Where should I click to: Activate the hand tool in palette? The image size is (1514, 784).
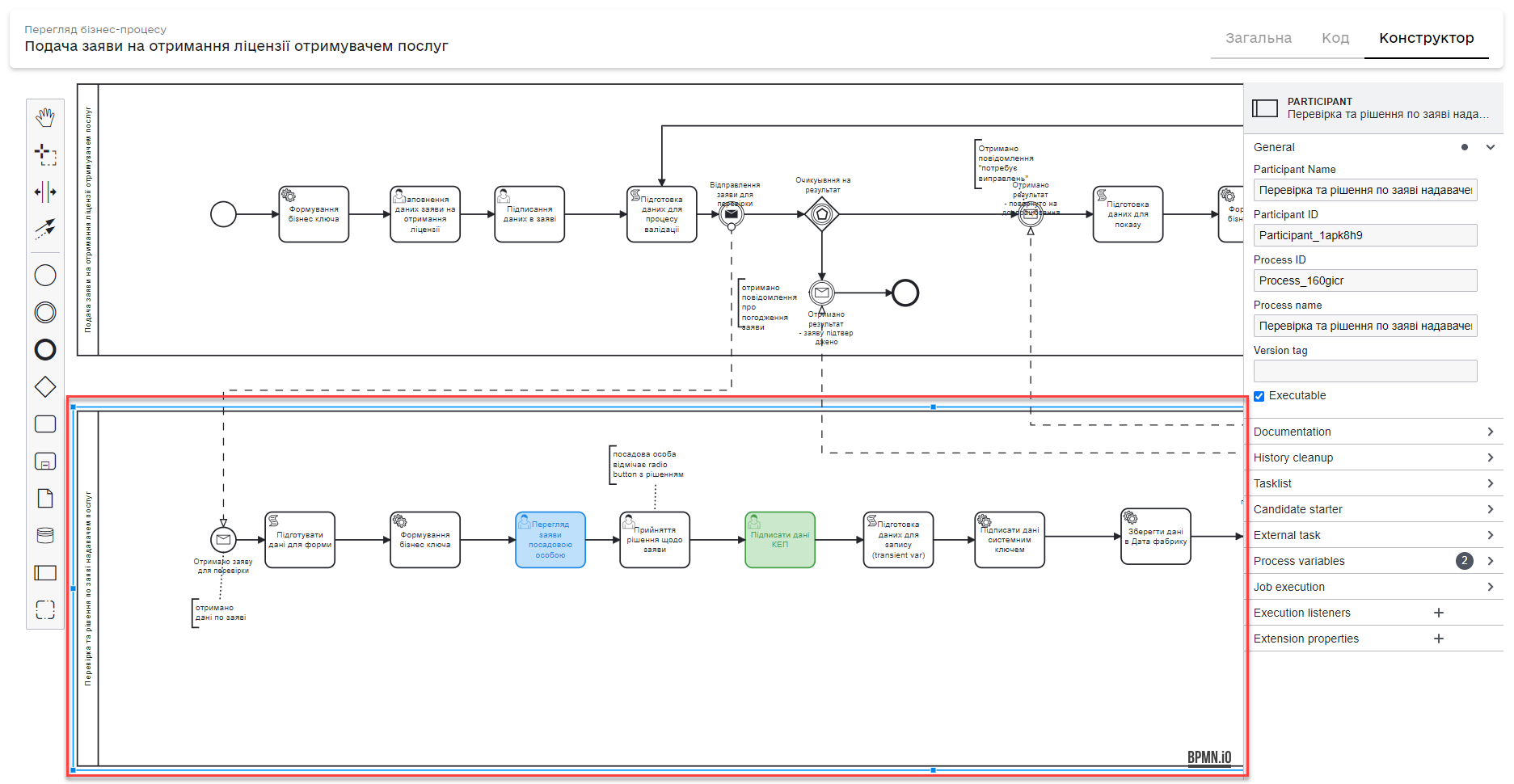tap(45, 117)
